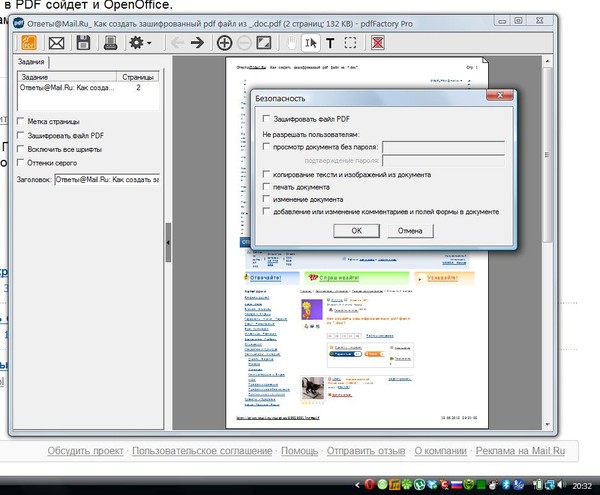Click the Задание column header

coord(67,77)
